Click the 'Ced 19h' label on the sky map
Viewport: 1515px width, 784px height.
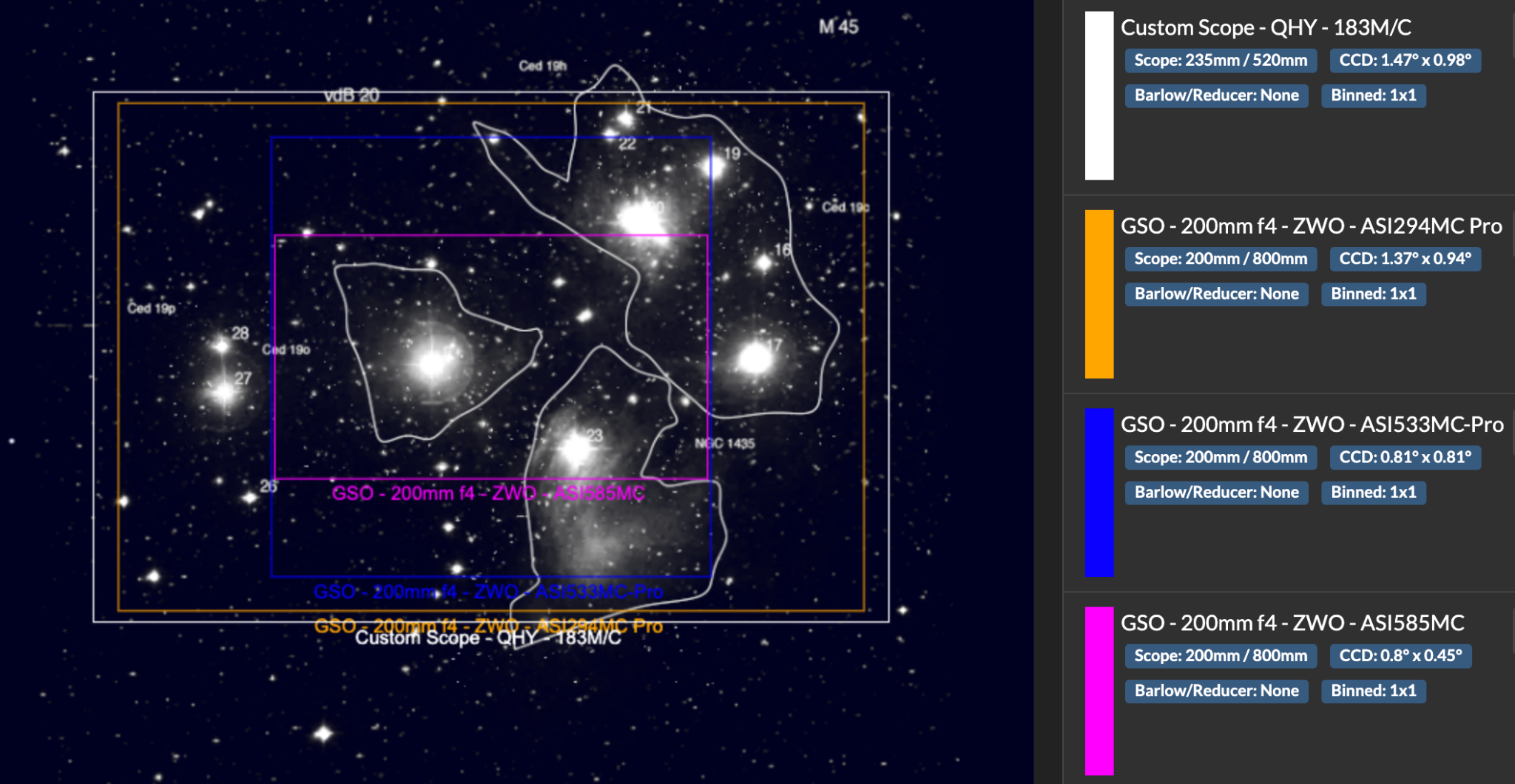click(x=542, y=66)
